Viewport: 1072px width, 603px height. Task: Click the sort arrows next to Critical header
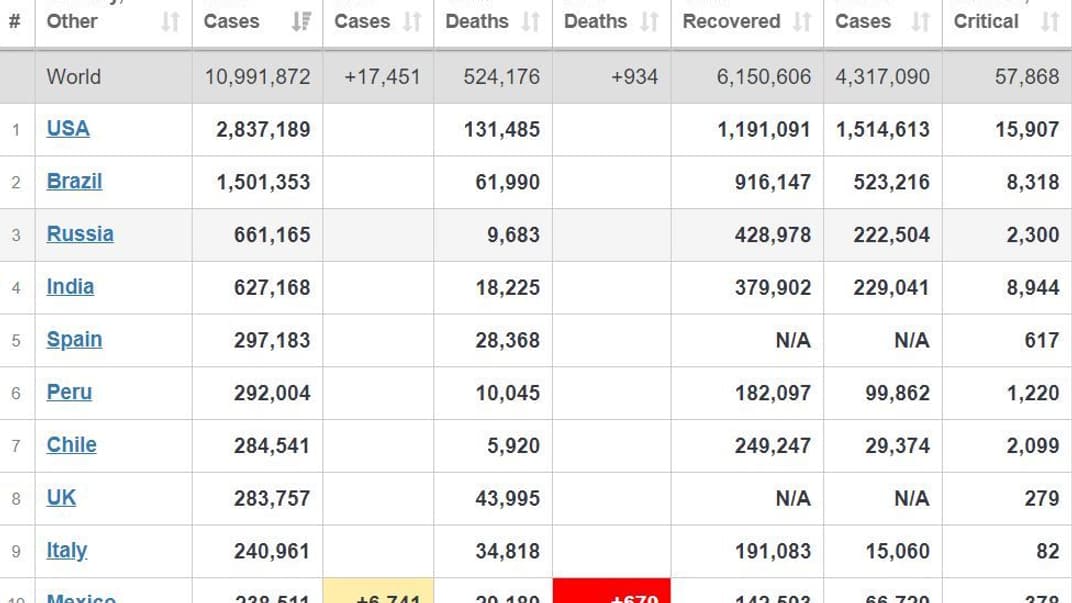tap(1049, 21)
